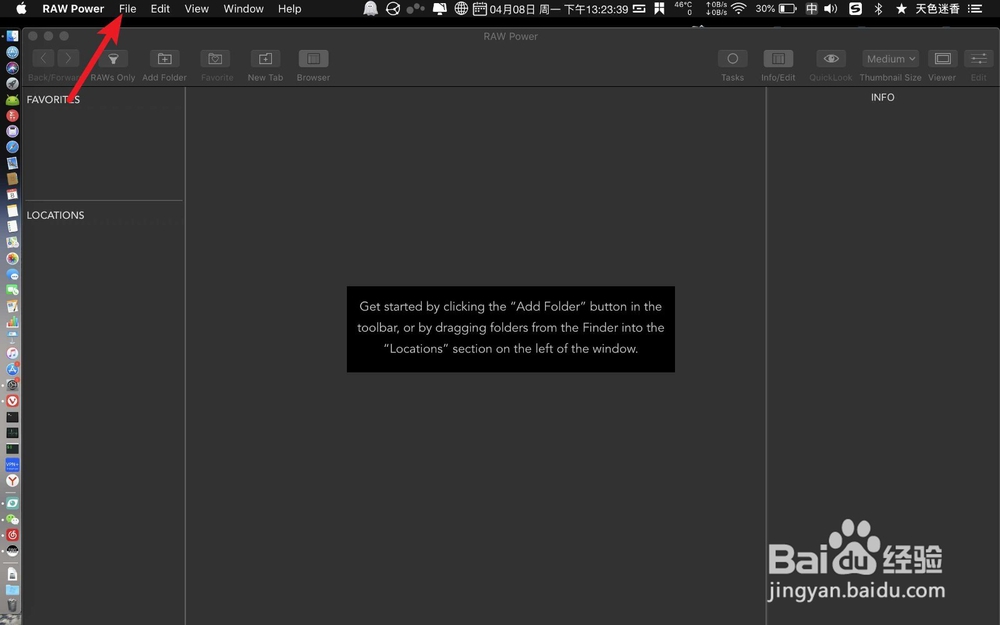Open the Apple menu
Viewport: 1000px width, 625px height.
(x=21, y=8)
